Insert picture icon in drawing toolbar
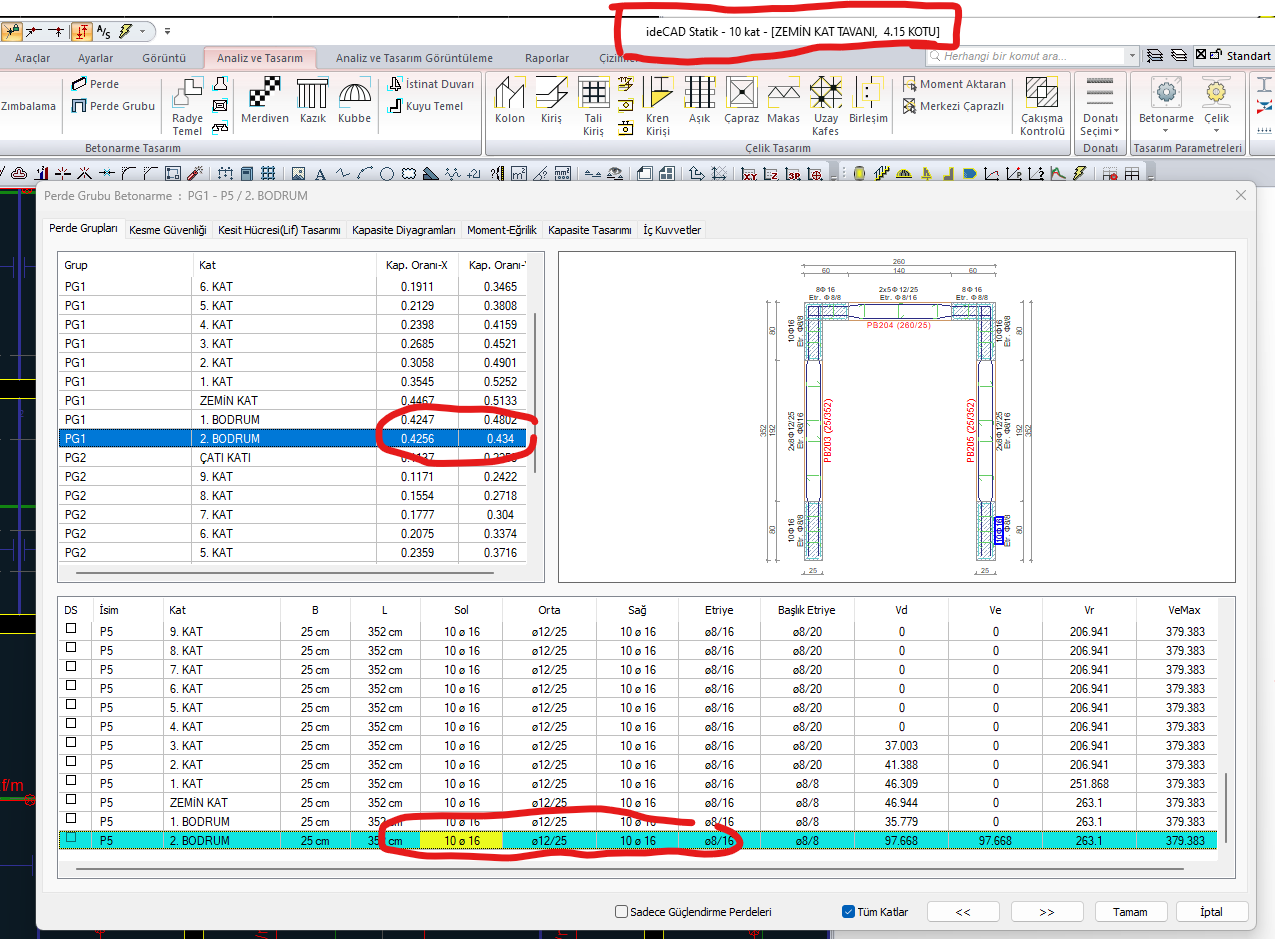This screenshot has width=1275, height=939. tap(299, 174)
